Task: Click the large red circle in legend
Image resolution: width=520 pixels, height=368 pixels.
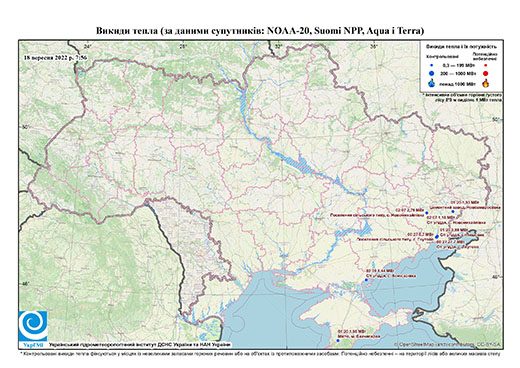Action: 486,74
